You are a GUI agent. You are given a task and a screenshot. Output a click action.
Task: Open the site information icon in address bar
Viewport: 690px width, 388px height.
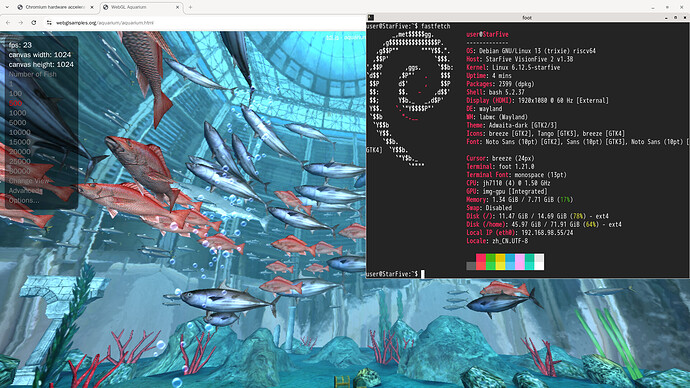coord(49,22)
